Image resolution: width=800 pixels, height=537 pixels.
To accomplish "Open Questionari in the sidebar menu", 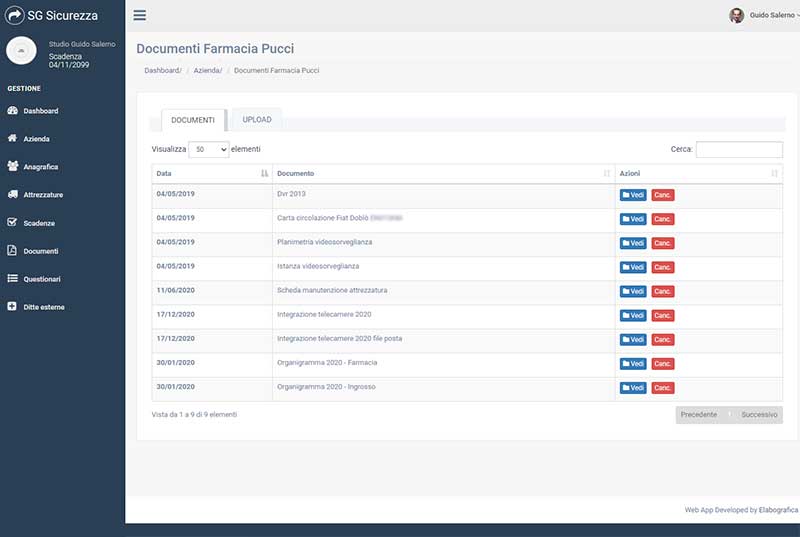I will point(42,279).
